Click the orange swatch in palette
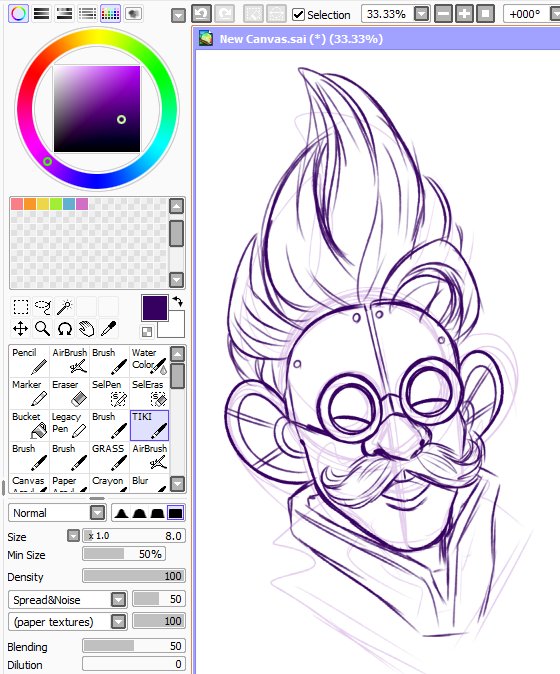 30,204
